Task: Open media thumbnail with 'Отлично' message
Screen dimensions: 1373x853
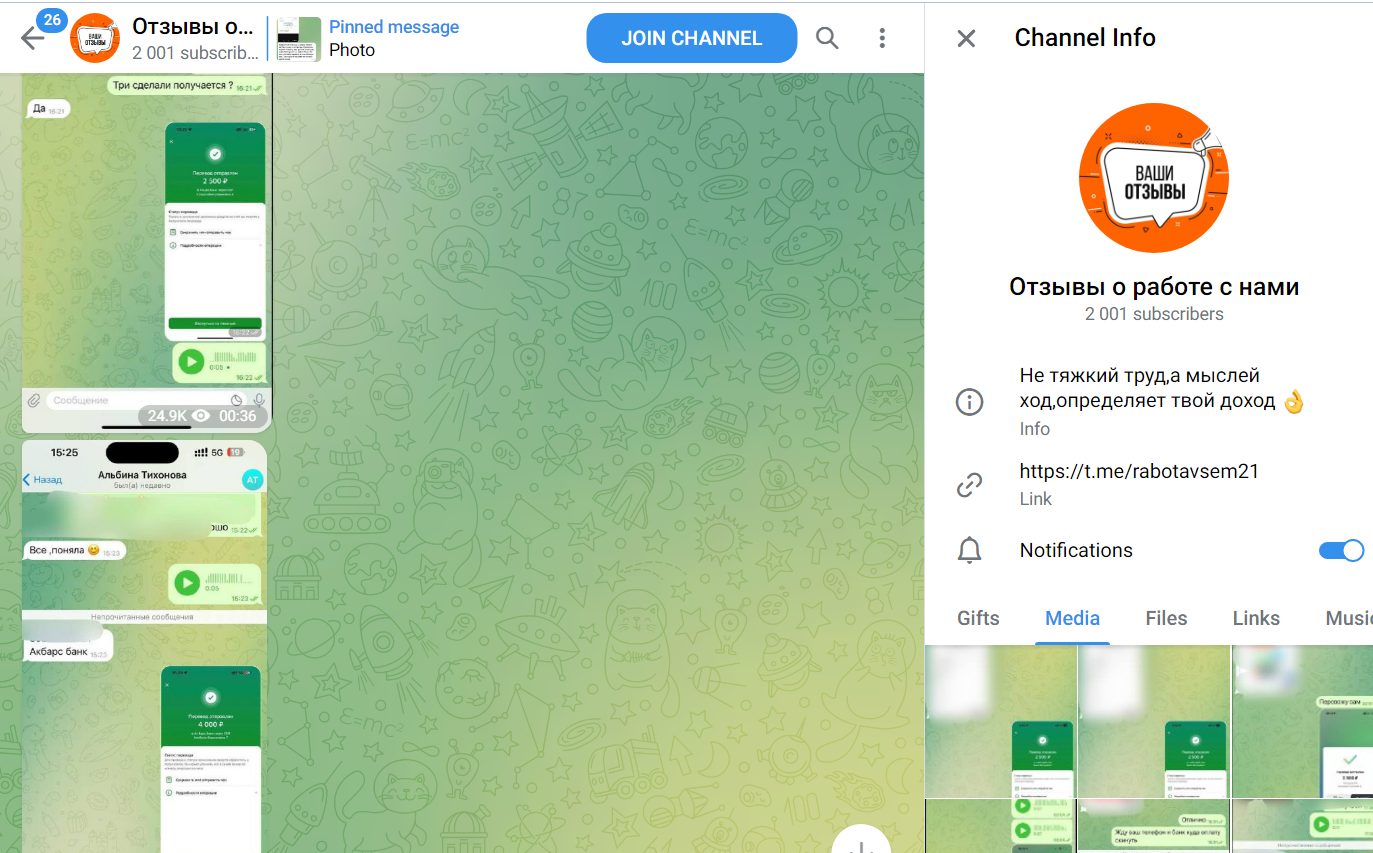Action: tap(1153, 826)
